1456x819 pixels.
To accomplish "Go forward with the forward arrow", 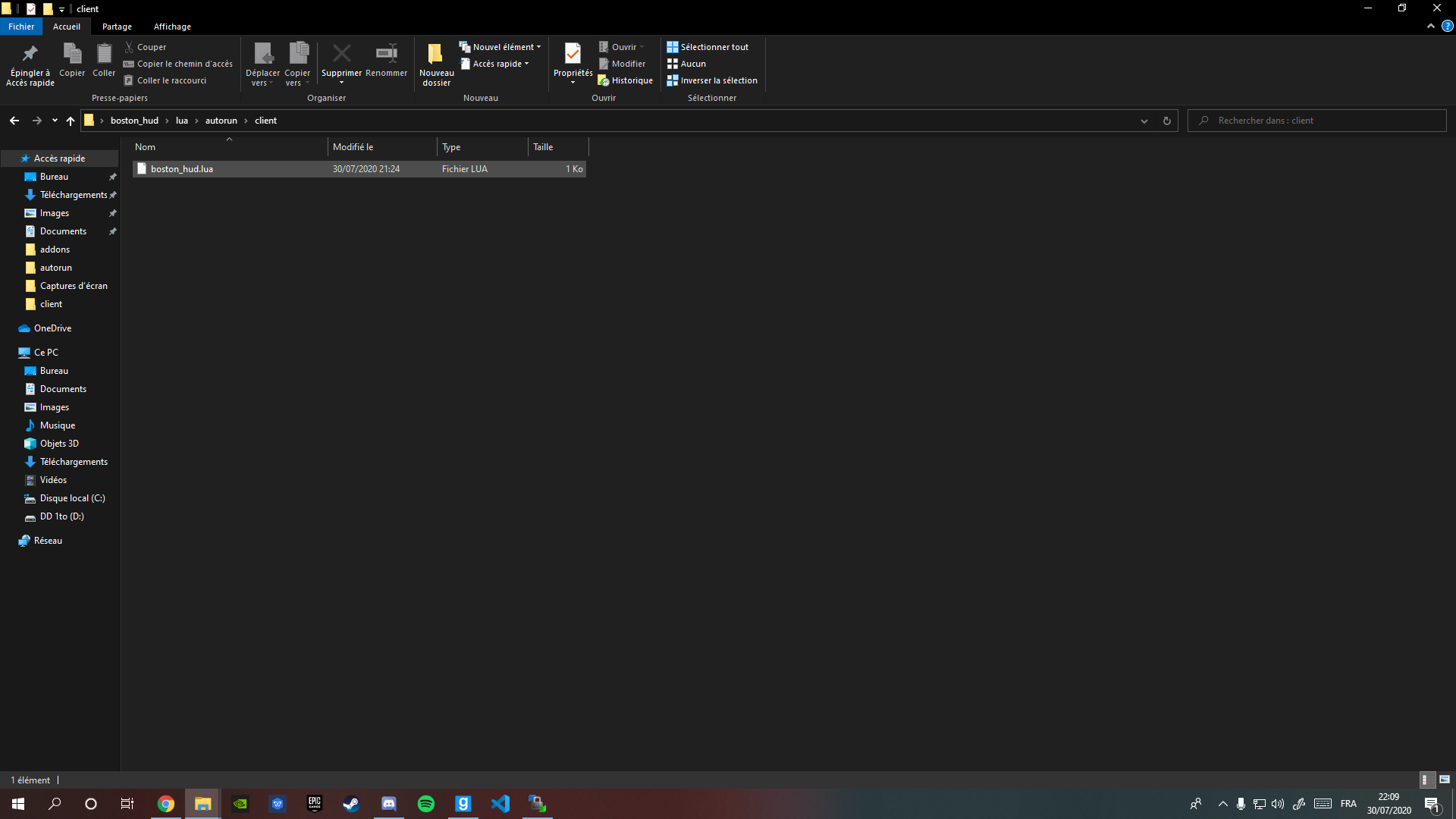I will [x=36, y=121].
